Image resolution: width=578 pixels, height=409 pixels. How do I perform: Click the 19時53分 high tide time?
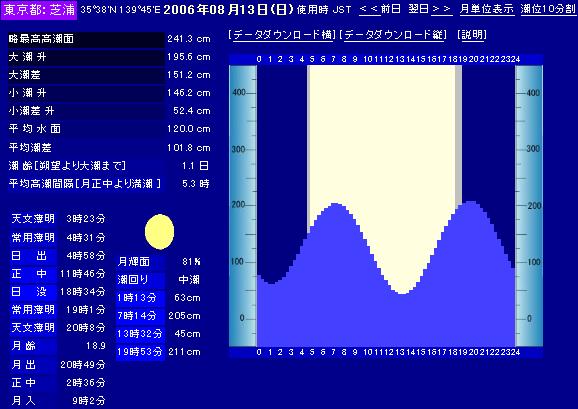click(140, 352)
